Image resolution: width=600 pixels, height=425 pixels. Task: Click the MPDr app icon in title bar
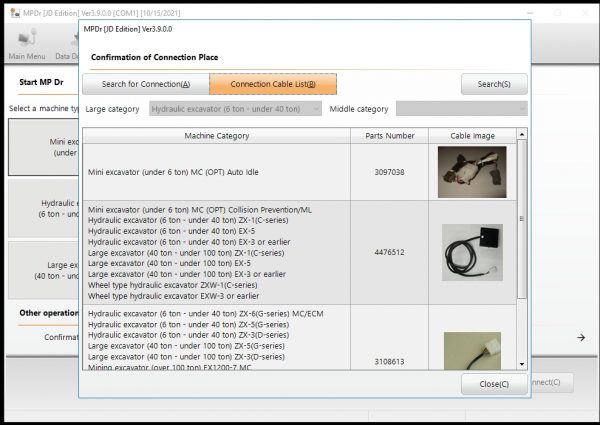15,13
